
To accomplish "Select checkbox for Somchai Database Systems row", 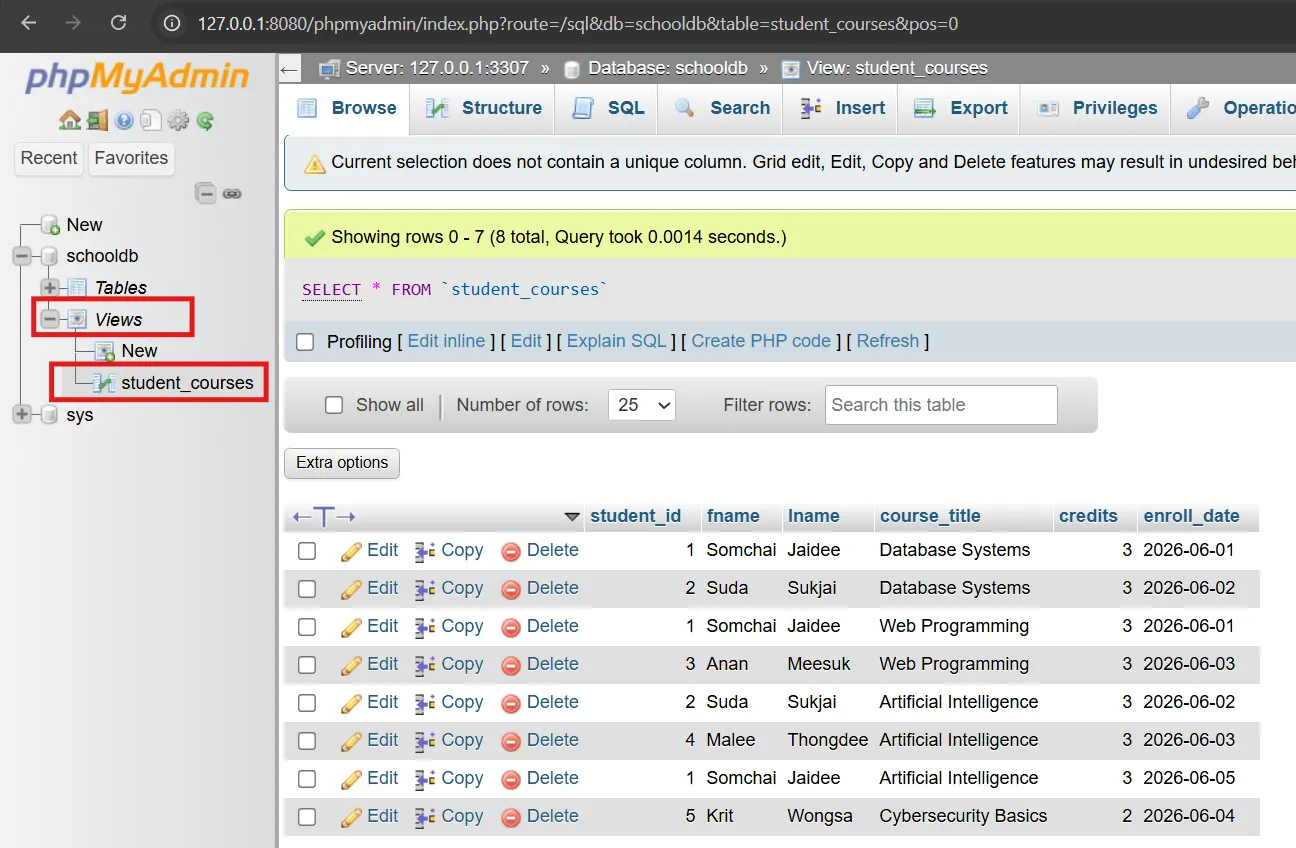I will (307, 551).
